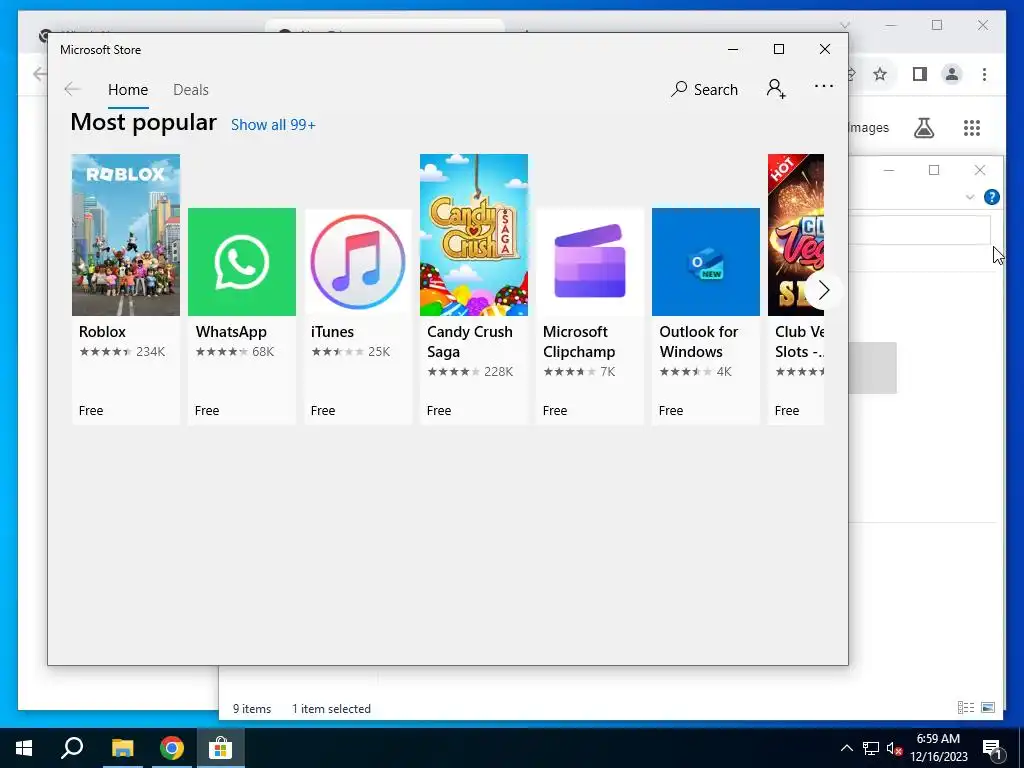Click the WhatsApp title text
Viewport: 1024px width, 768px height.
tap(231, 332)
